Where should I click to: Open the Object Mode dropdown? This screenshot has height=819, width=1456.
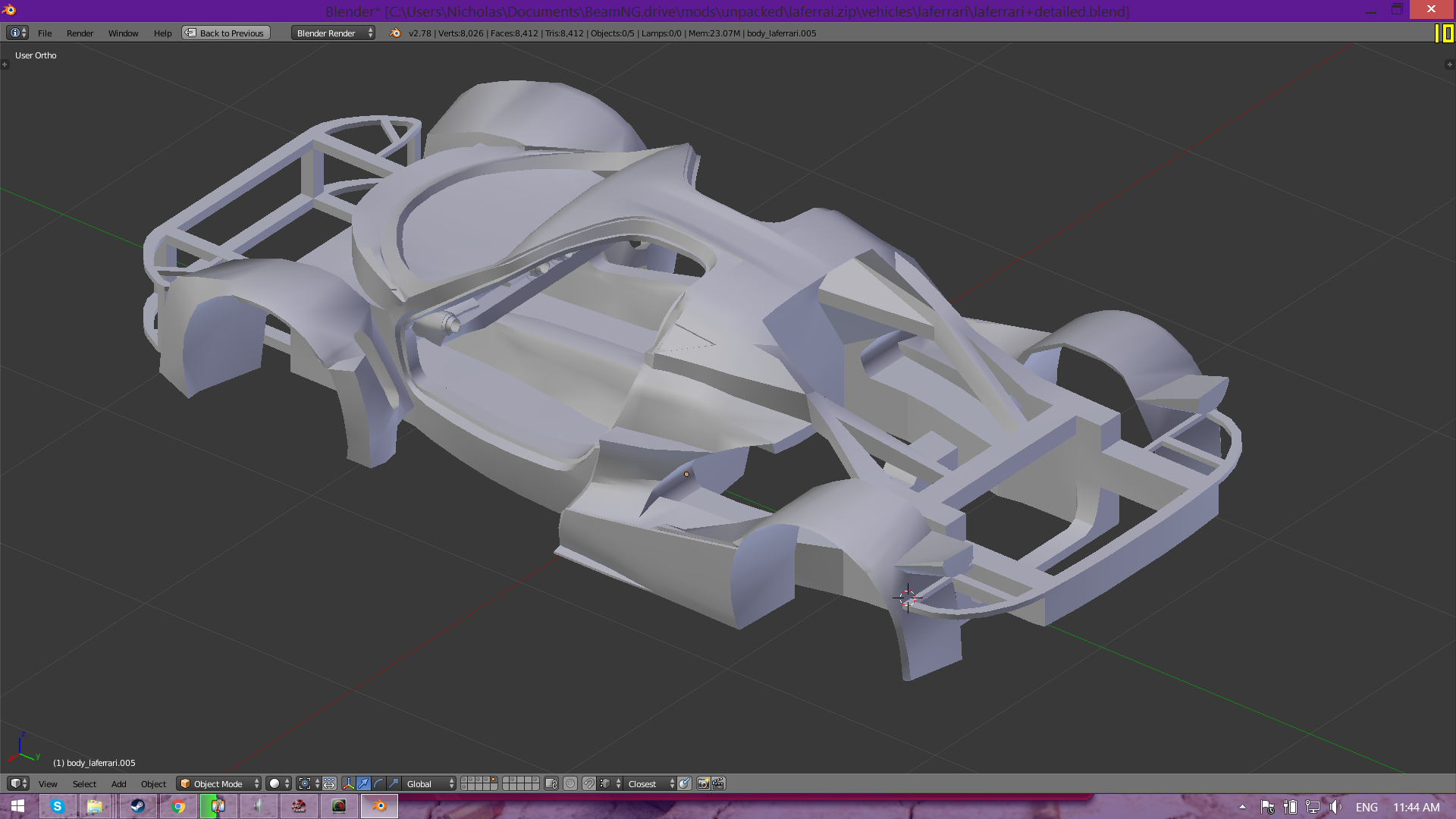coord(219,784)
